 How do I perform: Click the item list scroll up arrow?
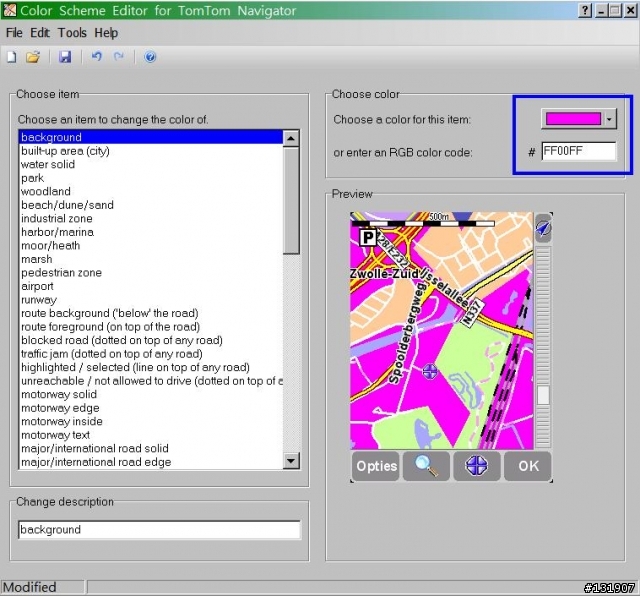point(291,138)
